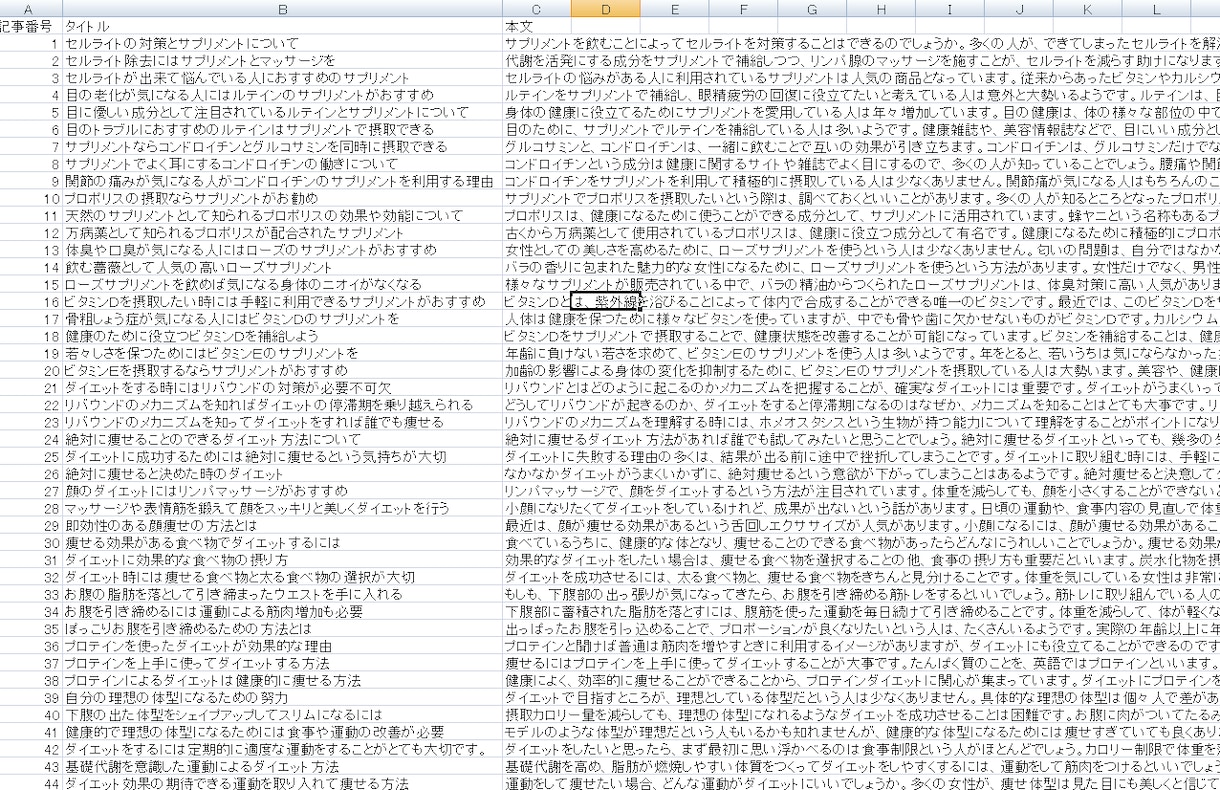Click article number 16 cell
Viewport: 1220px width, 790px height.
[30, 301]
